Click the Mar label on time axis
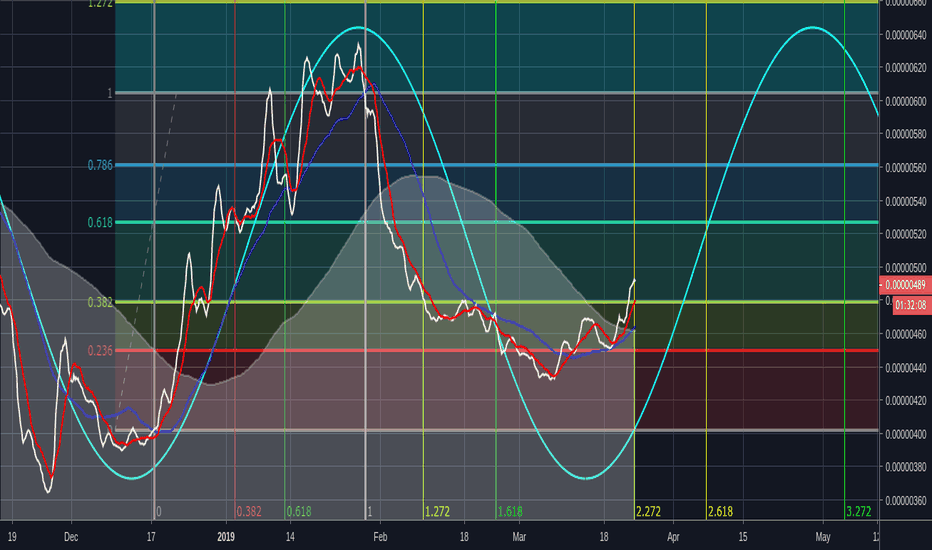 point(519,537)
